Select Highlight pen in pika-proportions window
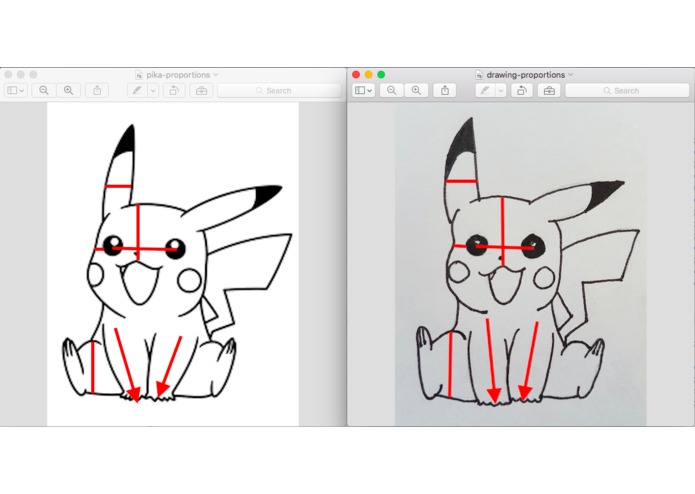The height and width of the screenshot is (494, 695). point(137,90)
